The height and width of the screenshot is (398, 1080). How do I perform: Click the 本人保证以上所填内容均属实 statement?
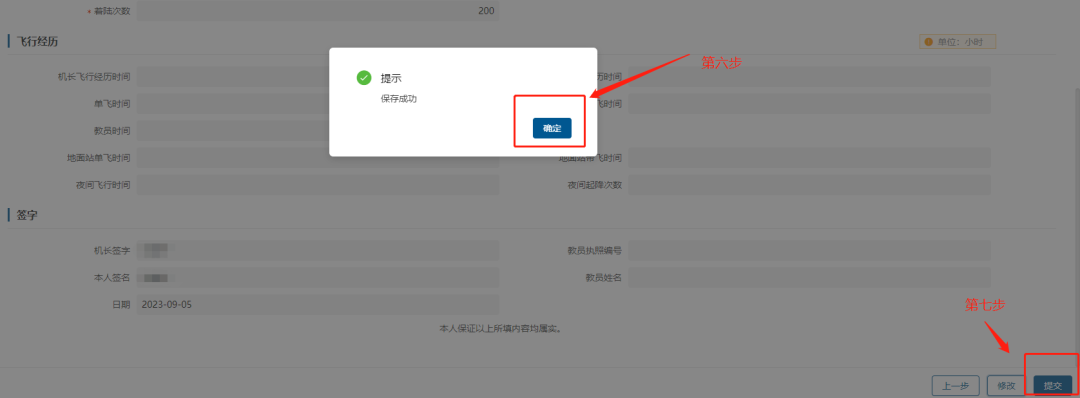[501, 328]
